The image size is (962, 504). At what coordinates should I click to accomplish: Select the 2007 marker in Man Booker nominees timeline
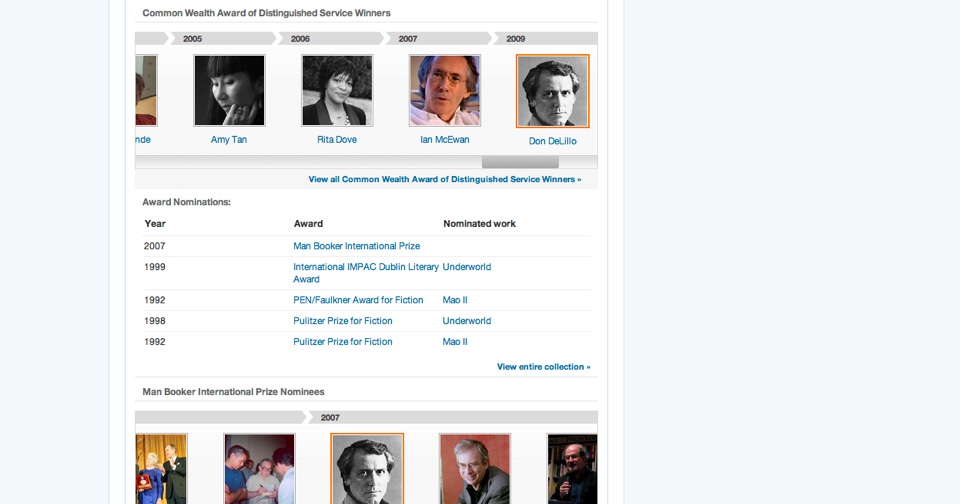pyautogui.click(x=330, y=417)
